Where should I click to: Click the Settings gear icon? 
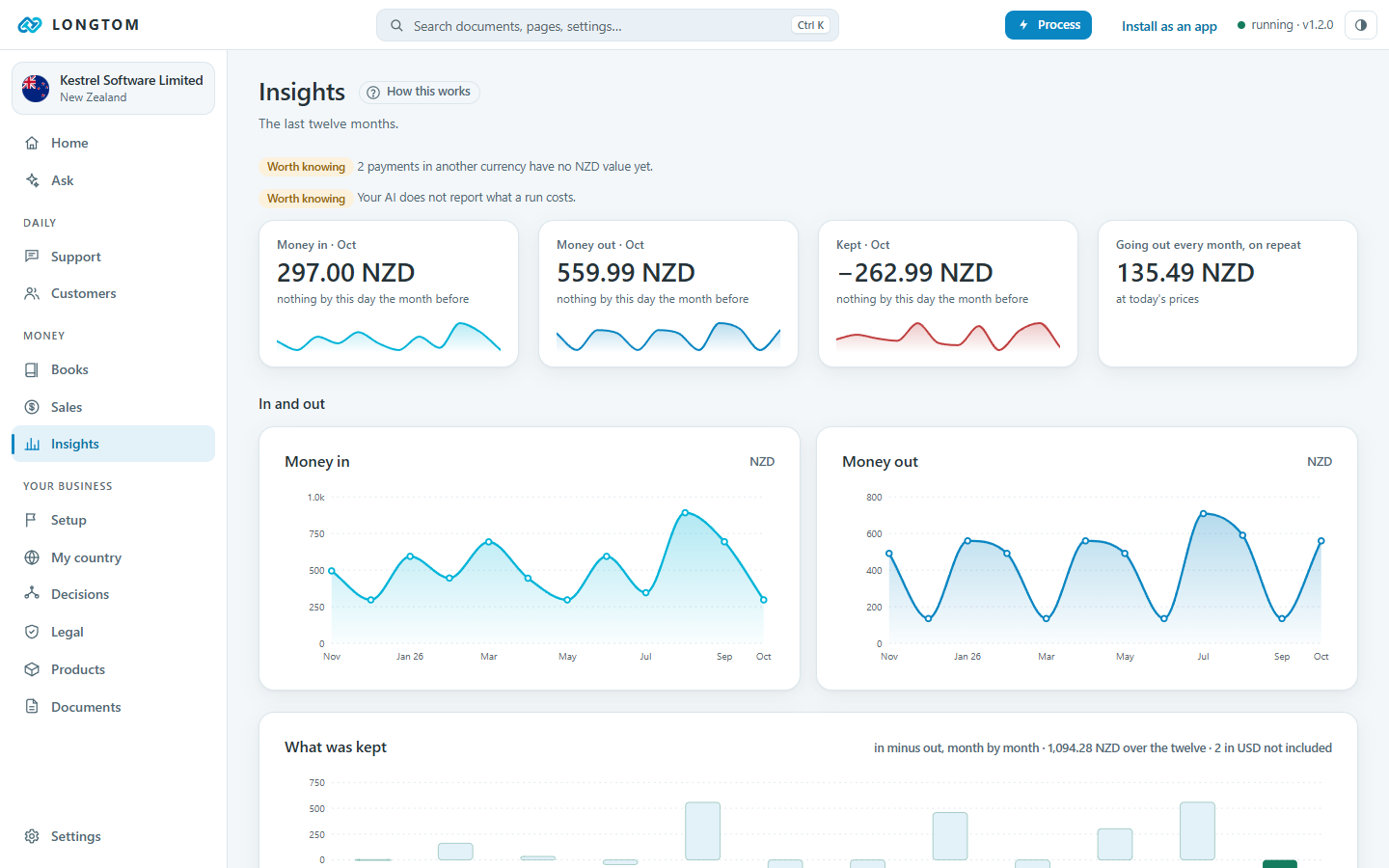pos(32,836)
